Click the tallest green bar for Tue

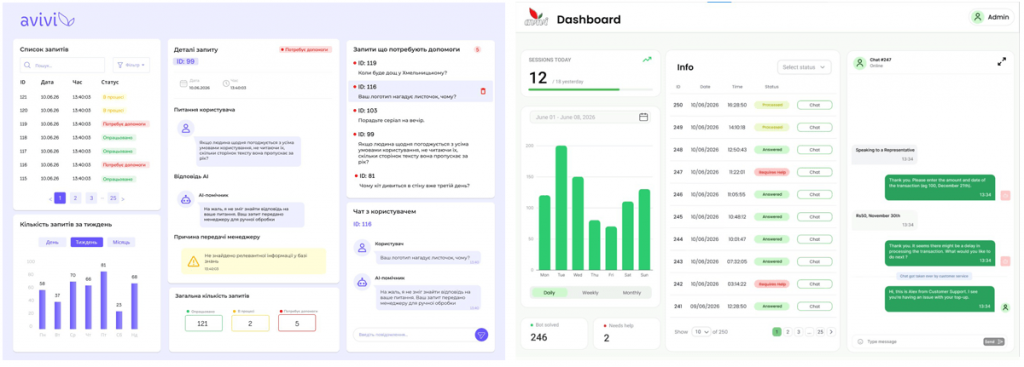point(561,208)
